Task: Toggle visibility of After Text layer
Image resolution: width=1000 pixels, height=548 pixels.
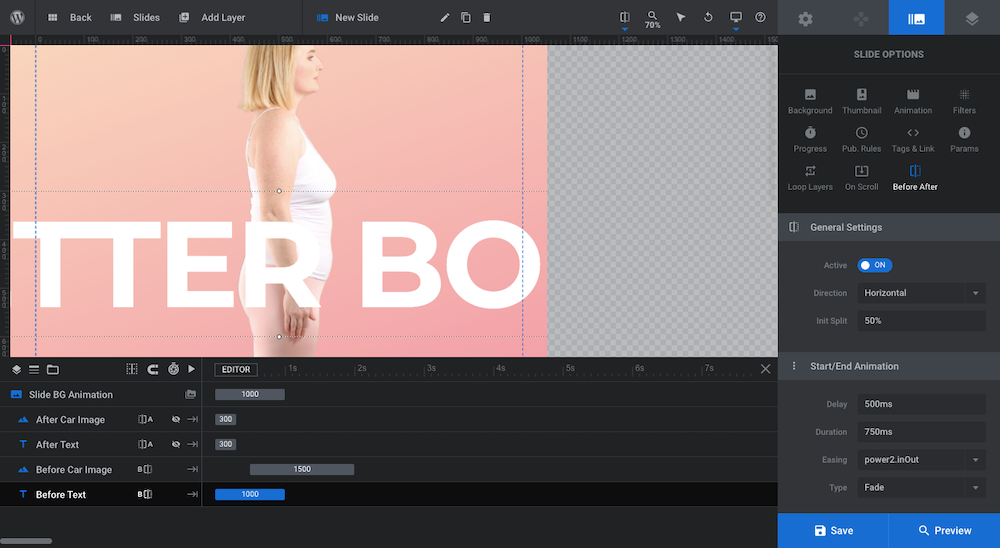Action: point(175,444)
